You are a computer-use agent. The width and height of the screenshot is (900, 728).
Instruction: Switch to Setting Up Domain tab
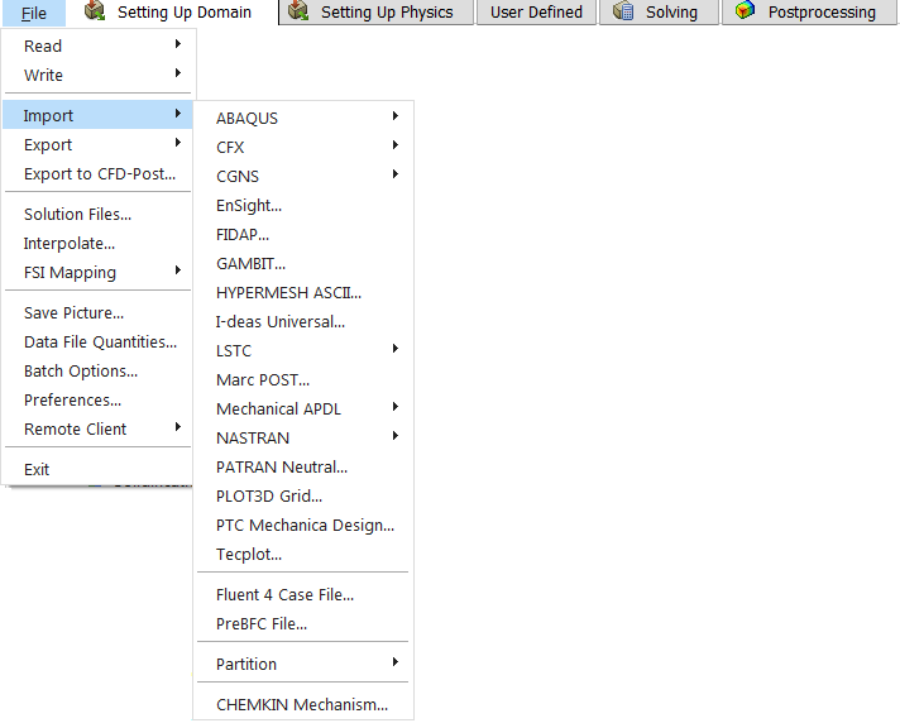pyautogui.click(x=172, y=12)
